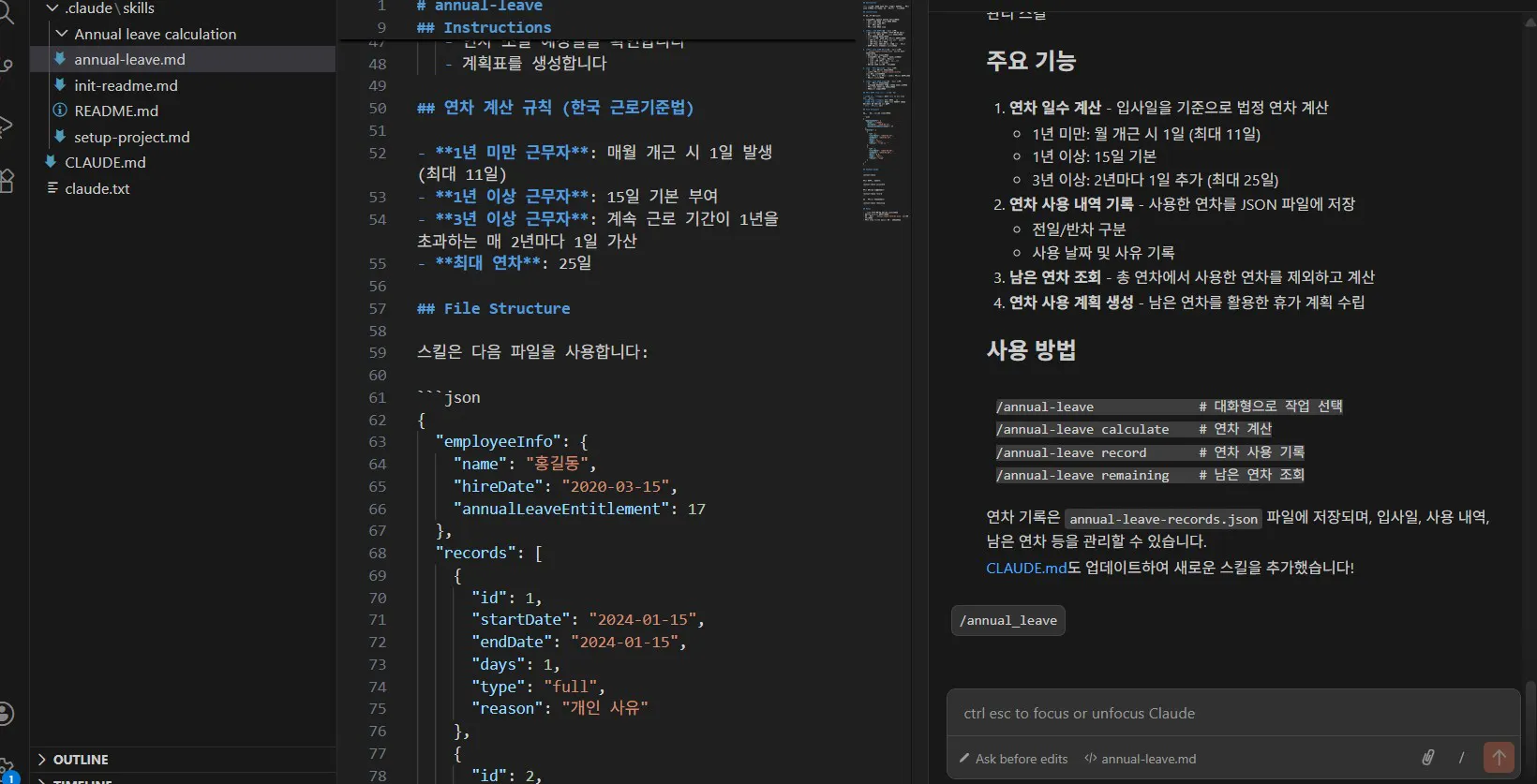Click '주요 기능' heading in chat
This screenshot has height=784, width=1537.
click(x=1031, y=61)
